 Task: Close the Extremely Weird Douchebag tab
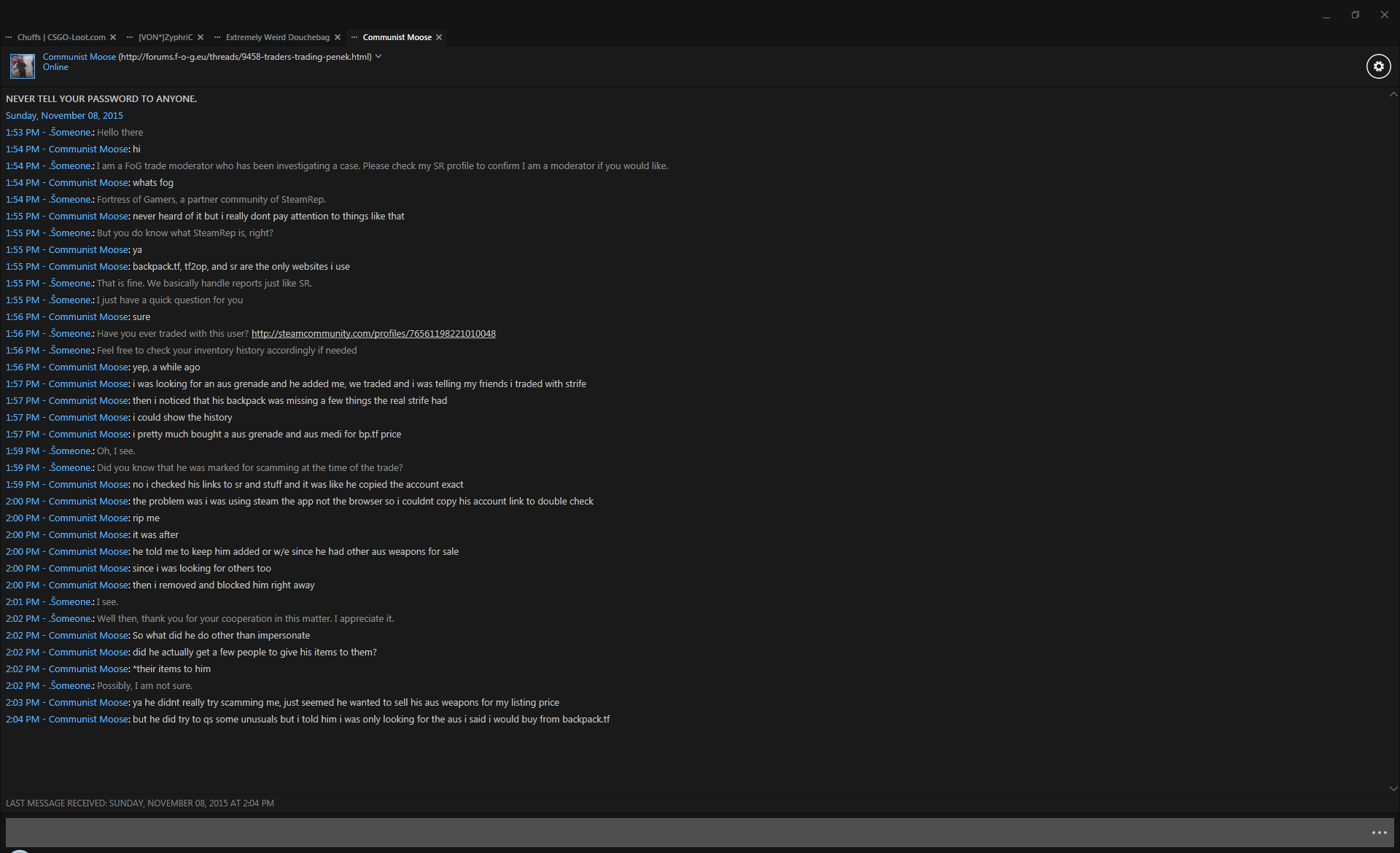click(x=338, y=37)
